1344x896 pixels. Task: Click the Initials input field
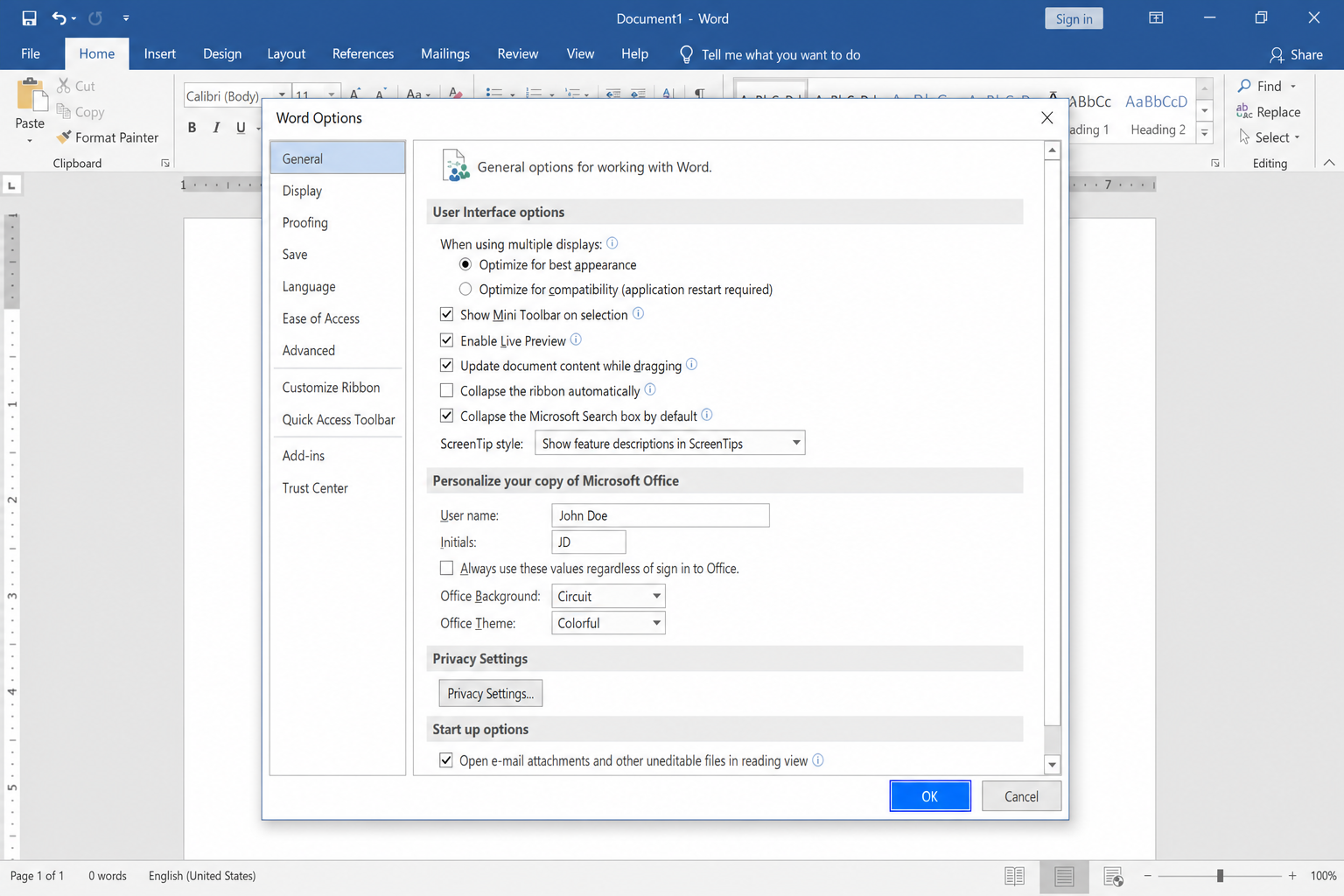tap(589, 542)
